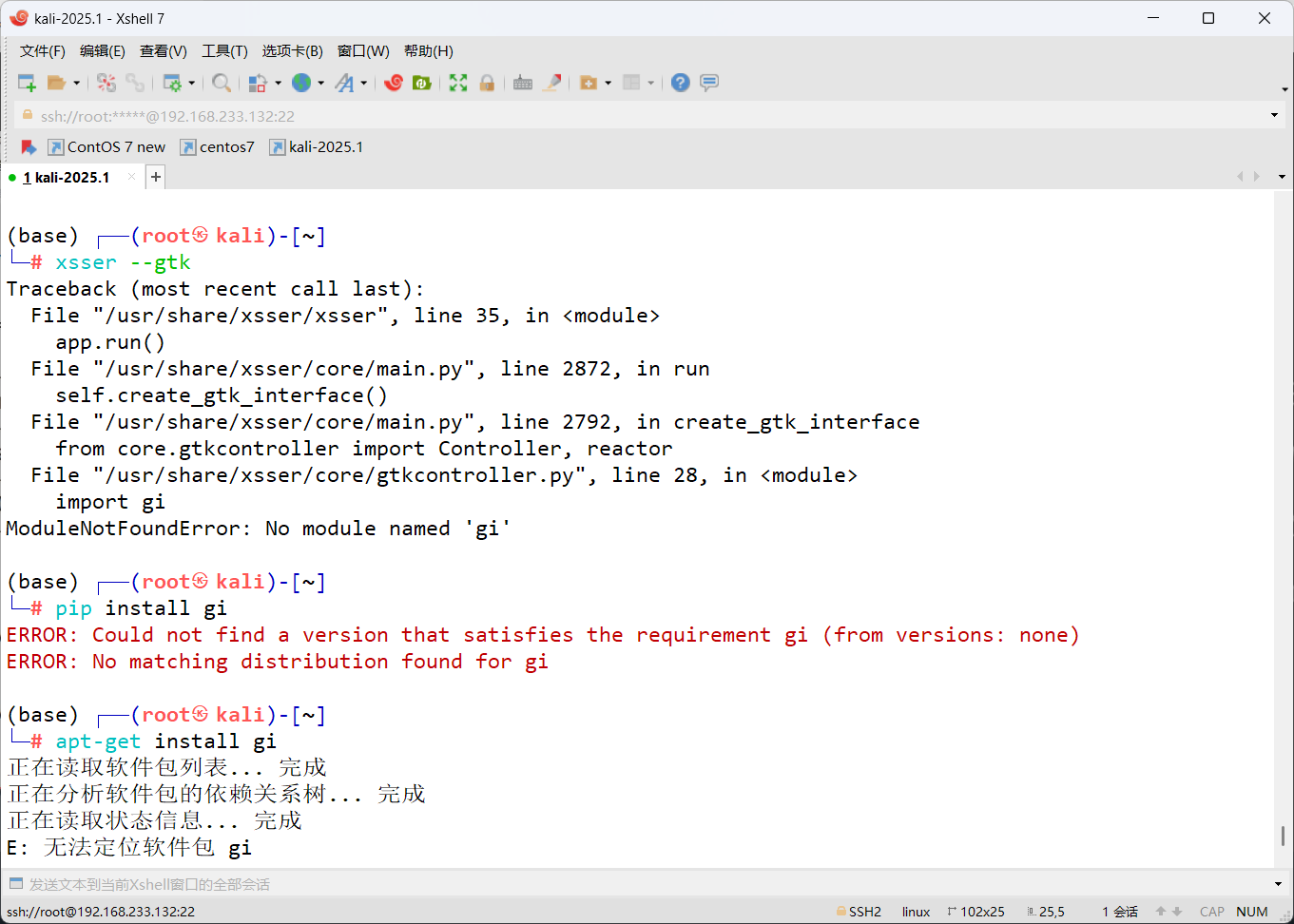Click the compose bar icon at bottom left
This screenshot has width=1294, height=924.
point(15,884)
